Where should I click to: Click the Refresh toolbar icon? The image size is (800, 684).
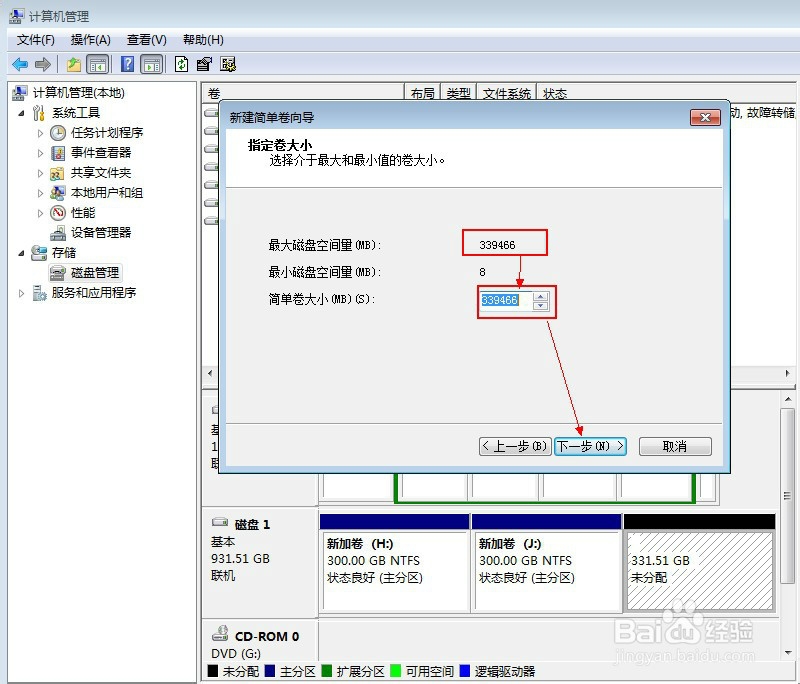(x=182, y=64)
